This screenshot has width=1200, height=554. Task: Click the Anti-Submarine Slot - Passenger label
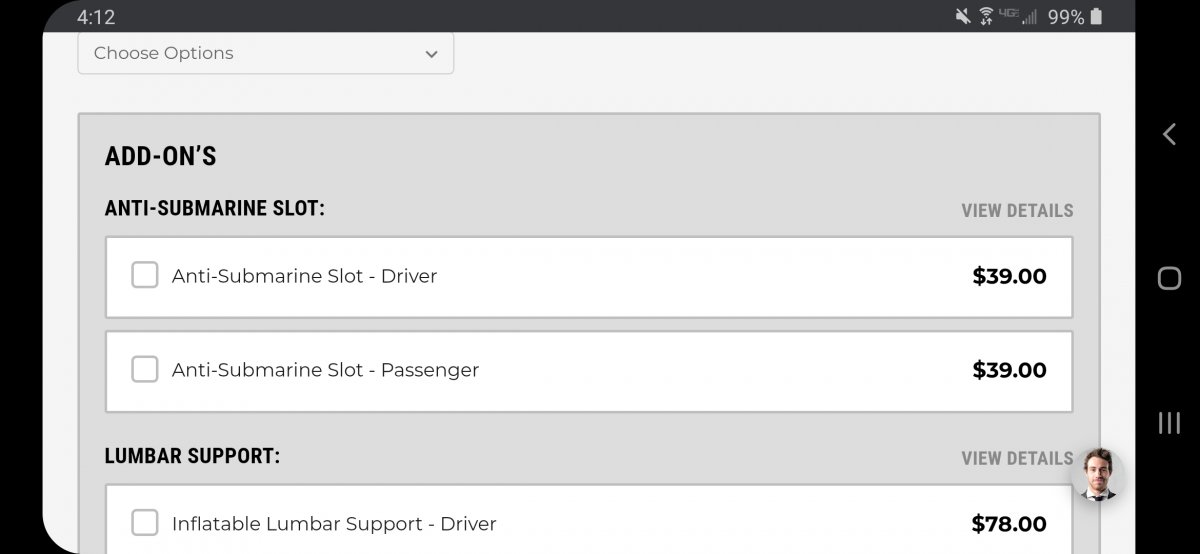pos(325,370)
